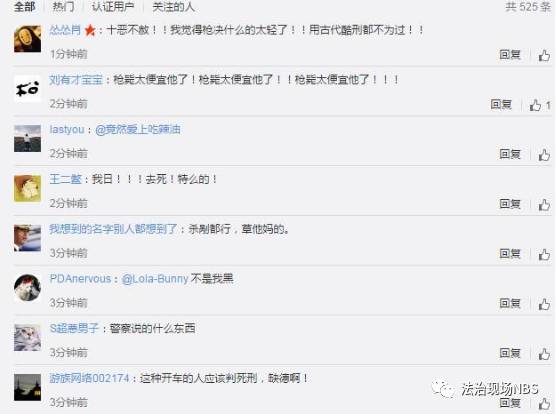Open S超萌男子's cat avatar

click(x=27, y=337)
